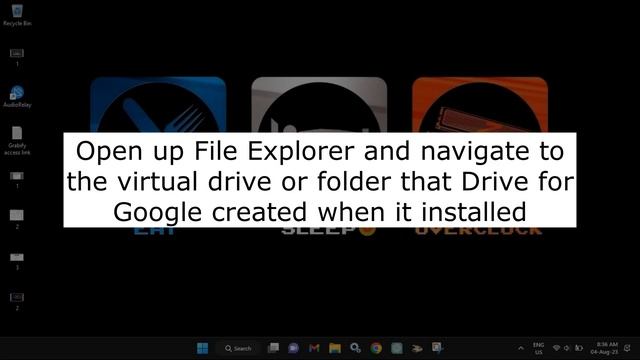Open Task View from the taskbar
This screenshot has height=360, width=640.
point(273,348)
